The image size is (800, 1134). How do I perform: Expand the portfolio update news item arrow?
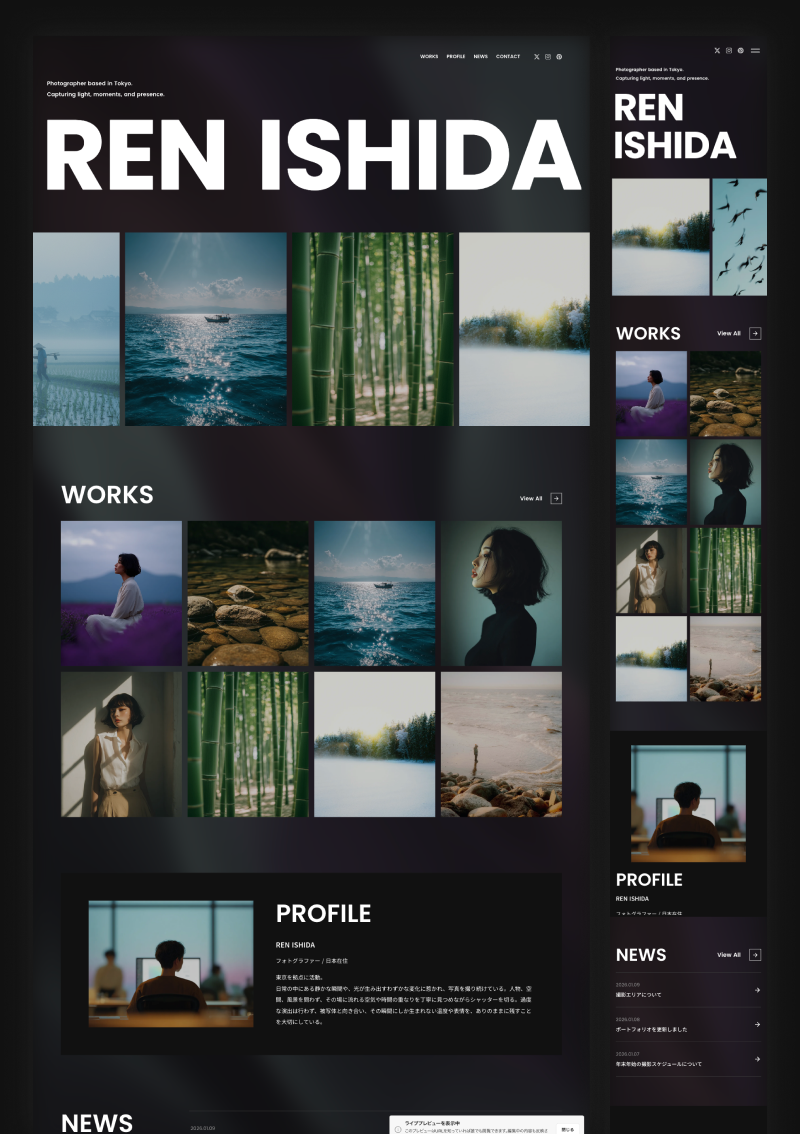(757, 1024)
